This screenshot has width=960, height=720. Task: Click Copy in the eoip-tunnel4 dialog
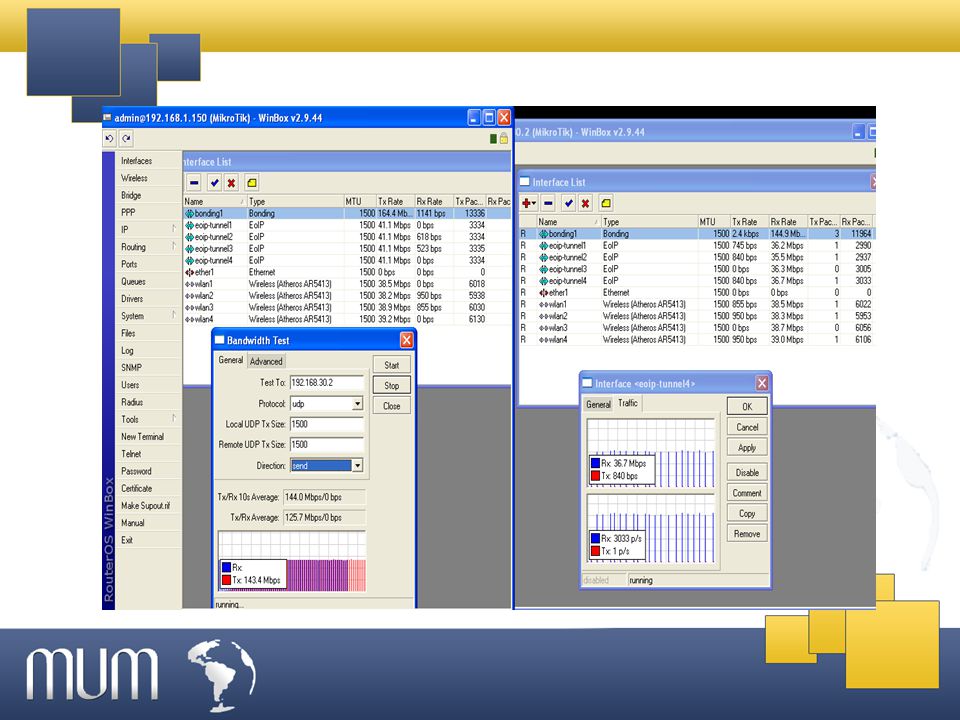coord(747,514)
